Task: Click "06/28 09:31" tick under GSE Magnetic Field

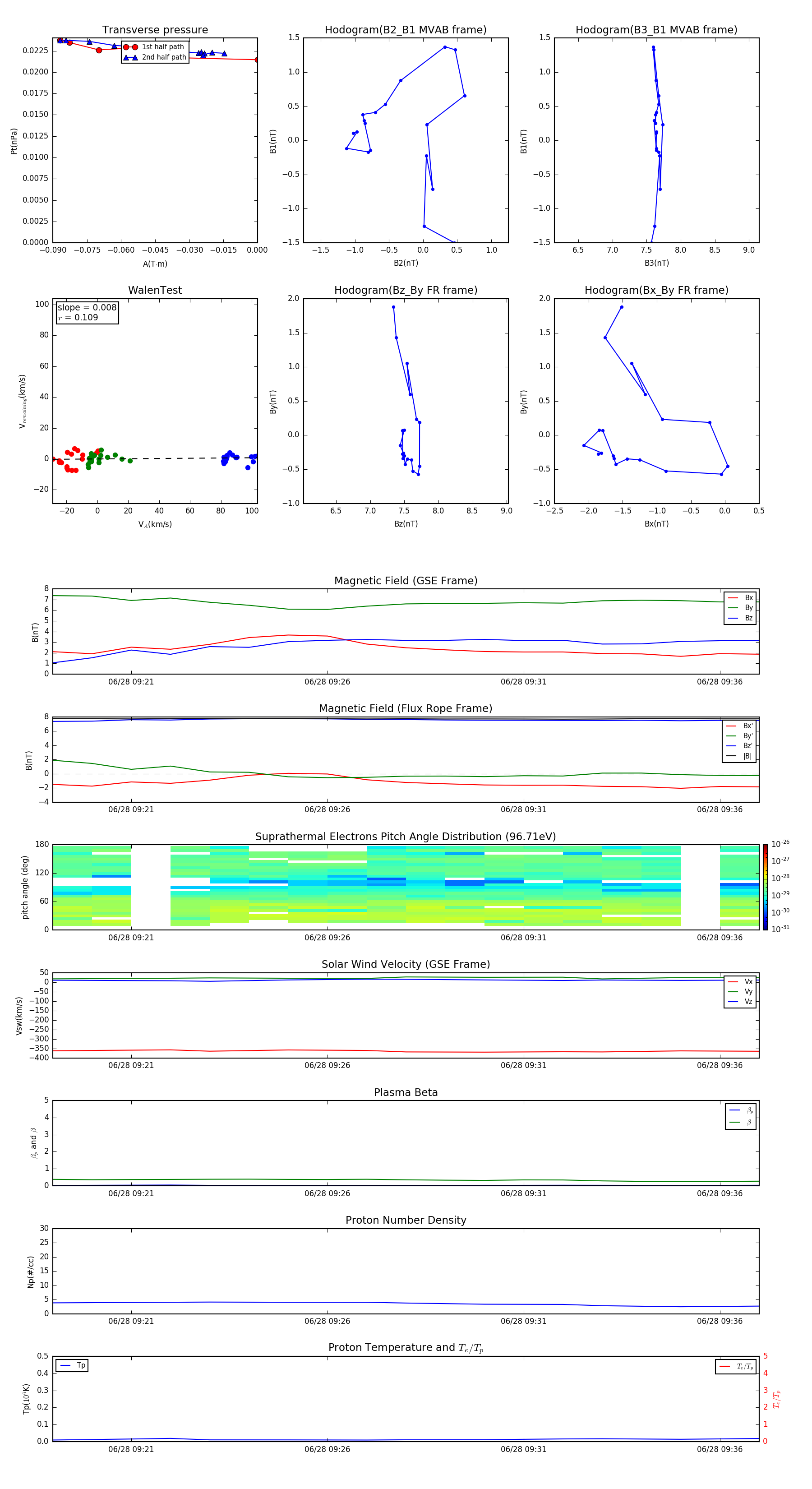Action: (x=524, y=681)
